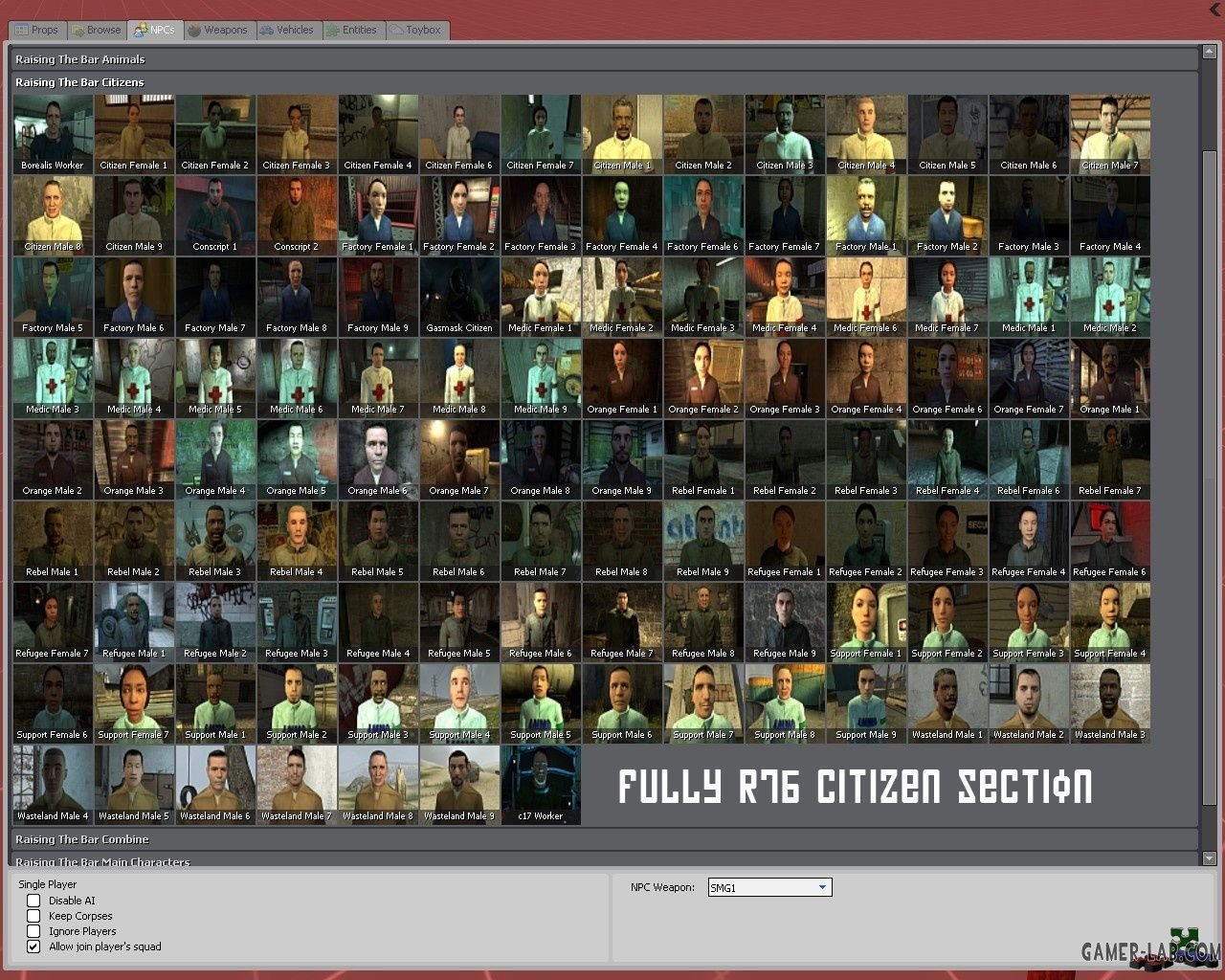Open the Vehicles tab

point(288,31)
